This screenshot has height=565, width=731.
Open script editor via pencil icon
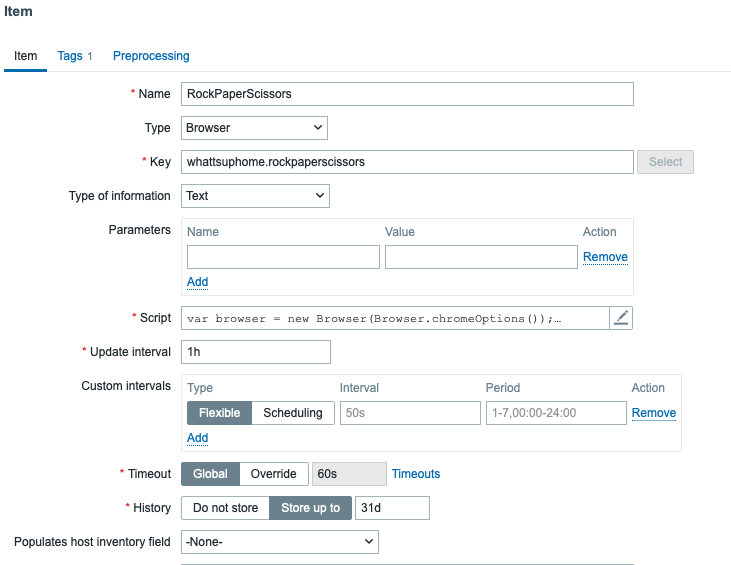[x=621, y=318]
